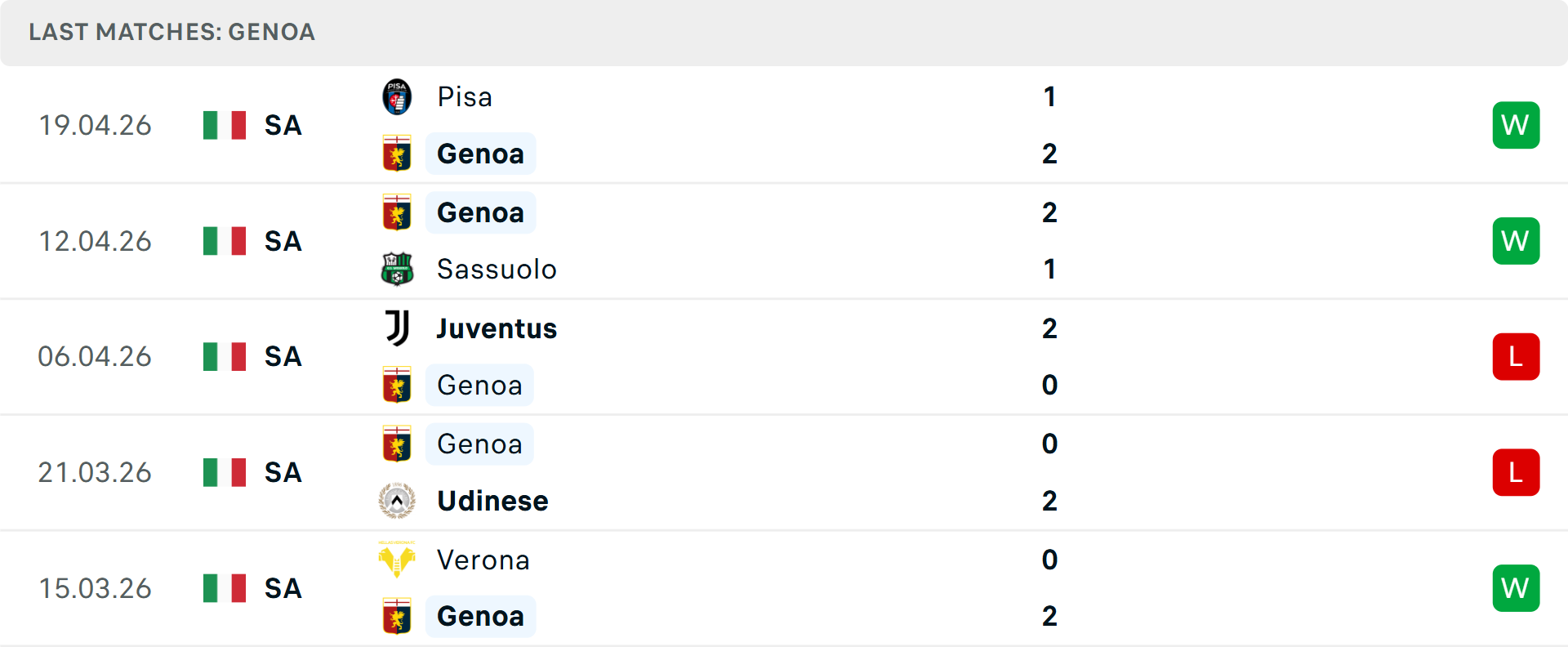This screenshot has width=1568, height=647.
Task: Click the Italian flag beside the 19.04.26 match
Action: 224,125
